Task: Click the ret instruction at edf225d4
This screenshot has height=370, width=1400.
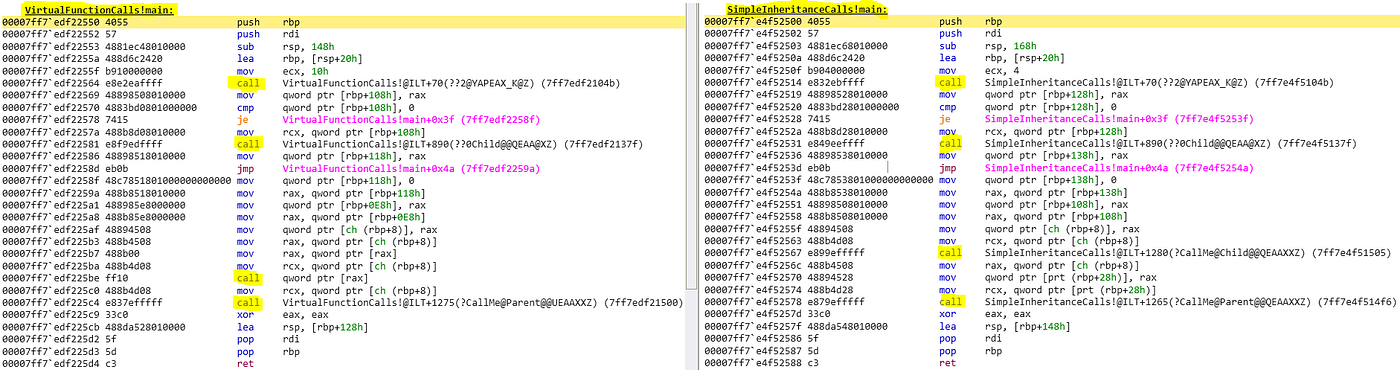Action: click(x=244, y=364)
